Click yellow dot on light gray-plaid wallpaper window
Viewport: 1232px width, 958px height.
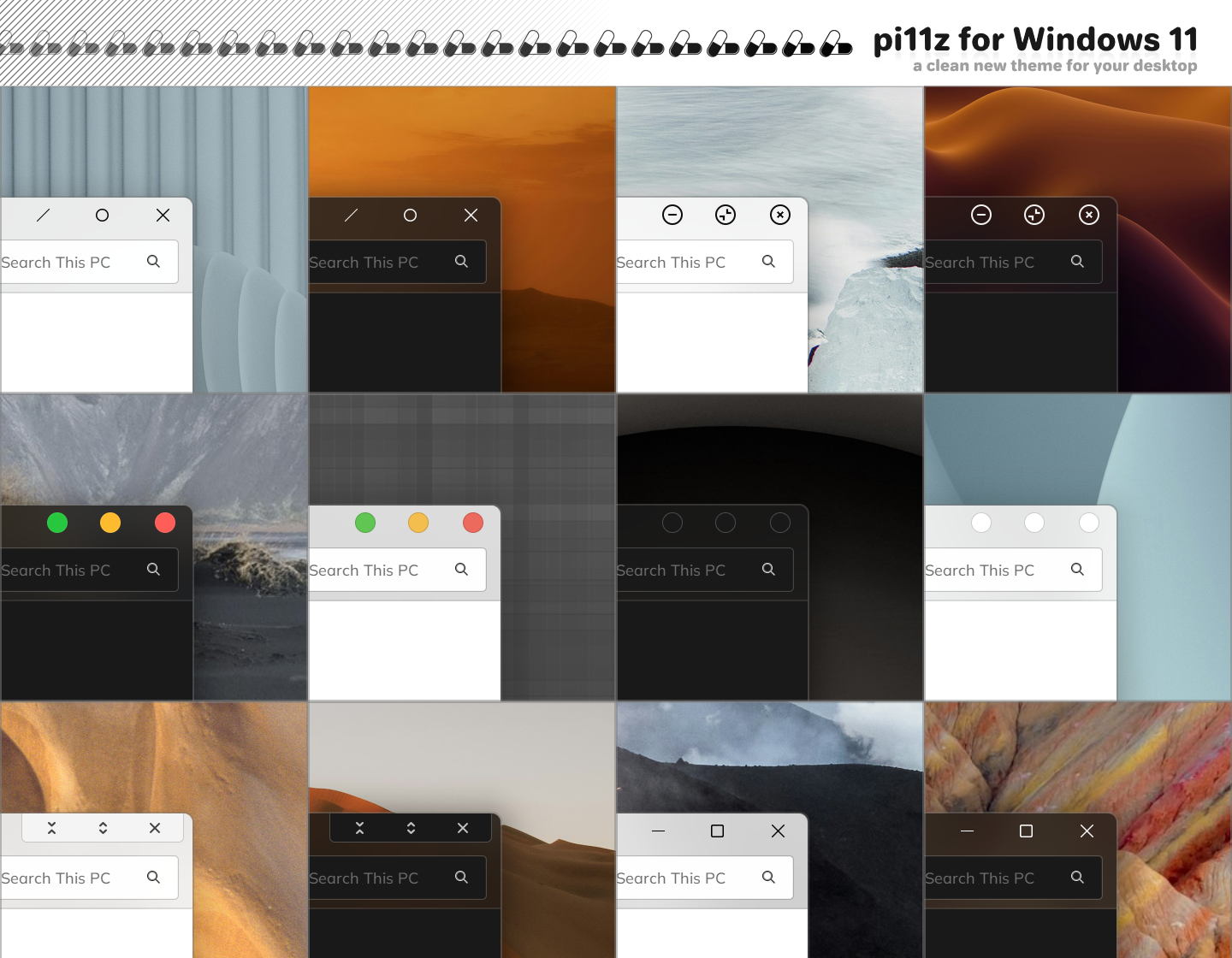click(x=418, y=523)
